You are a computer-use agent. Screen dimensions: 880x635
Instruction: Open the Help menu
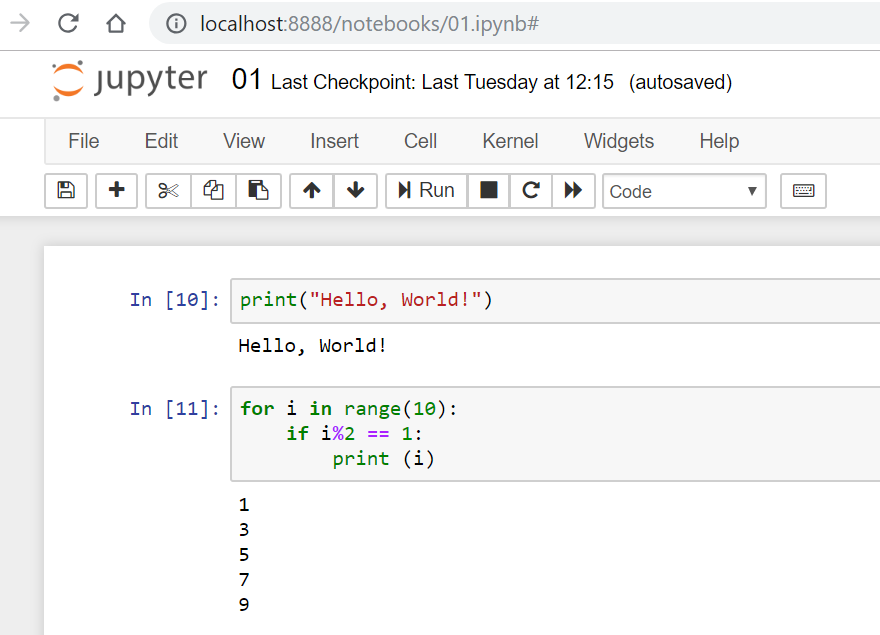pos(719,141)
